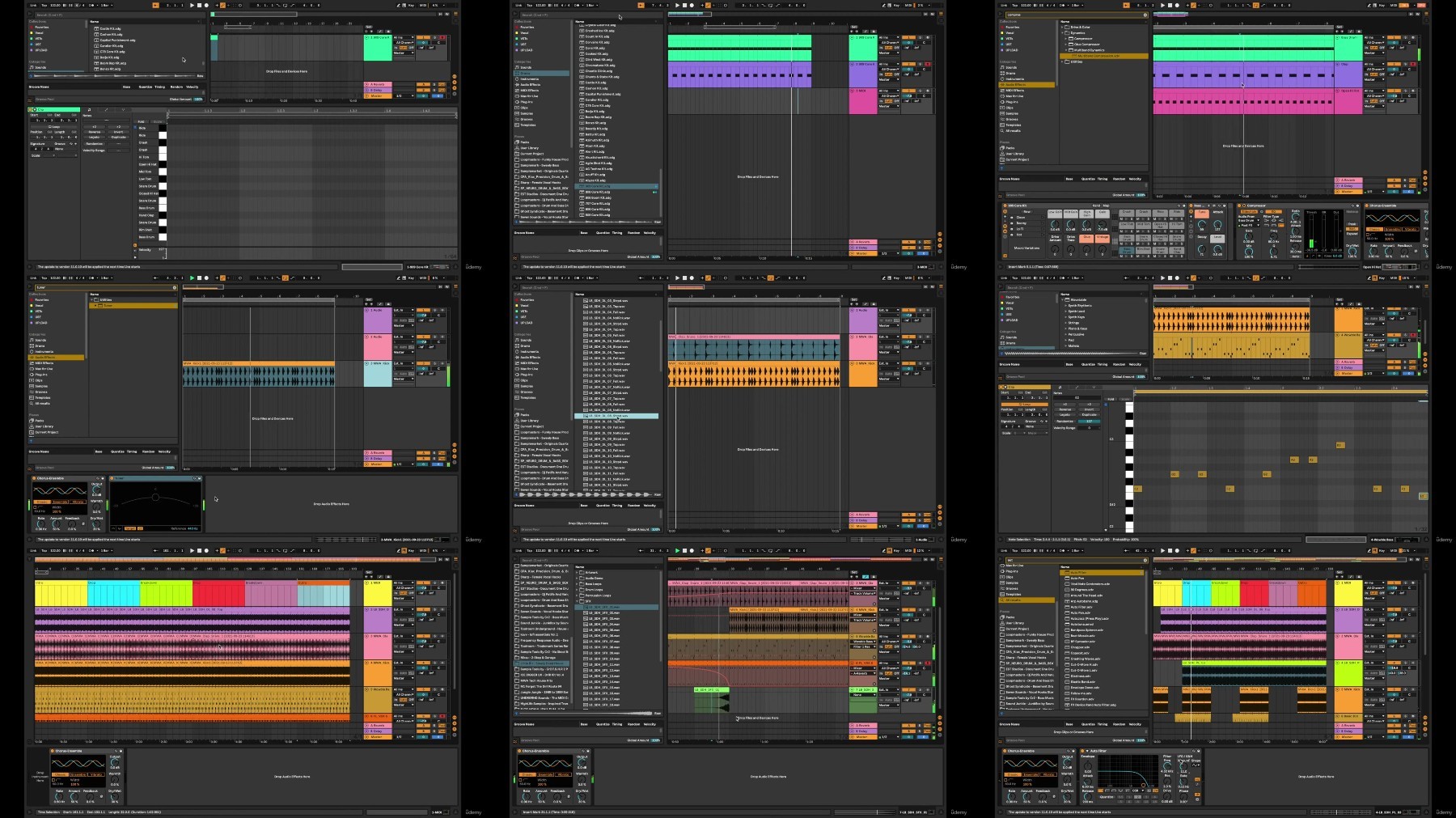1456x818 pixels.
Task: Click Tap tempo in top-middle control bar
Action: (x=530, y=5)
